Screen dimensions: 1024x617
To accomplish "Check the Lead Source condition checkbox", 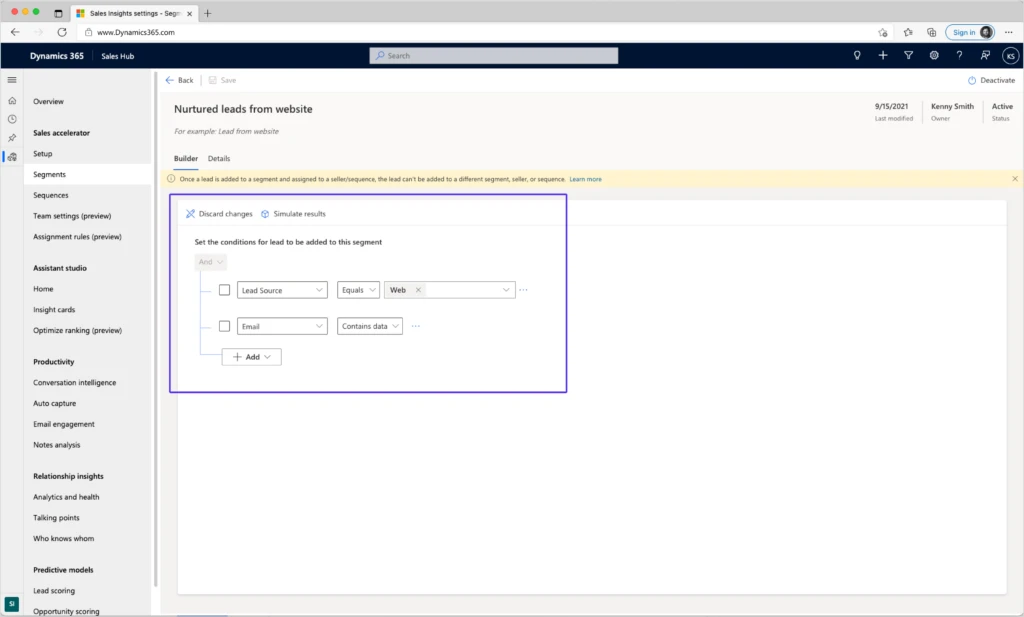I will [224, 289].
